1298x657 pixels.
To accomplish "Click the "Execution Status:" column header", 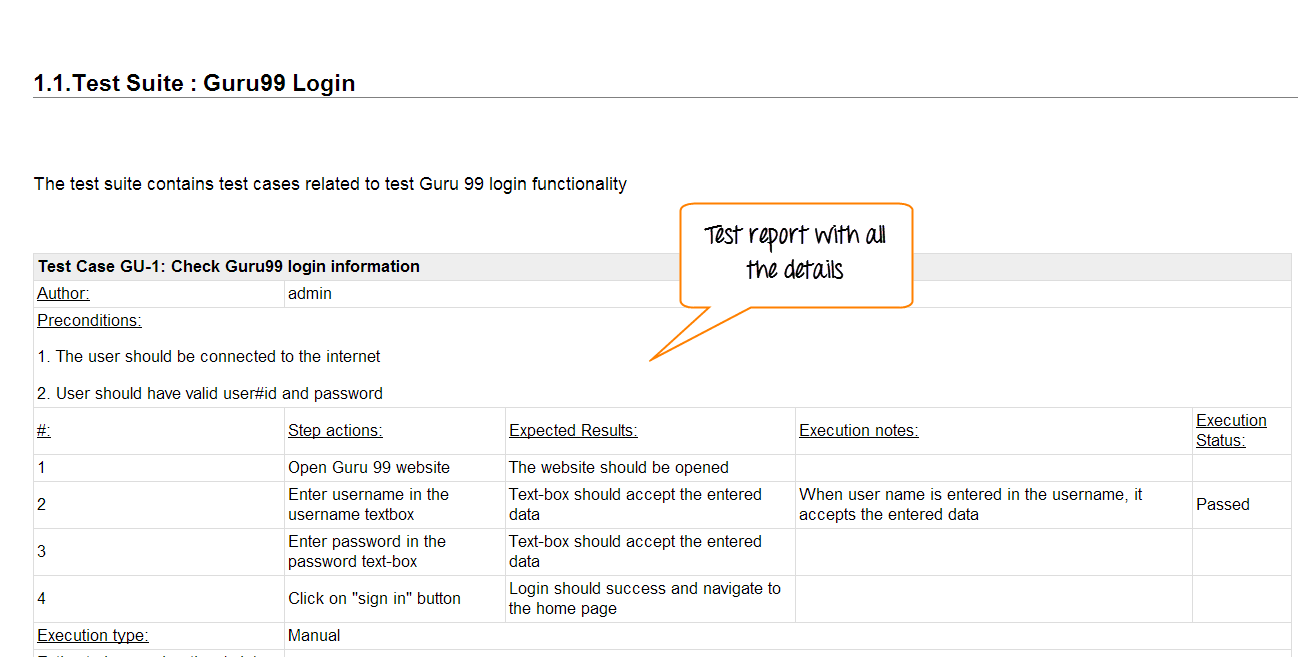I will coord(1230,431).
